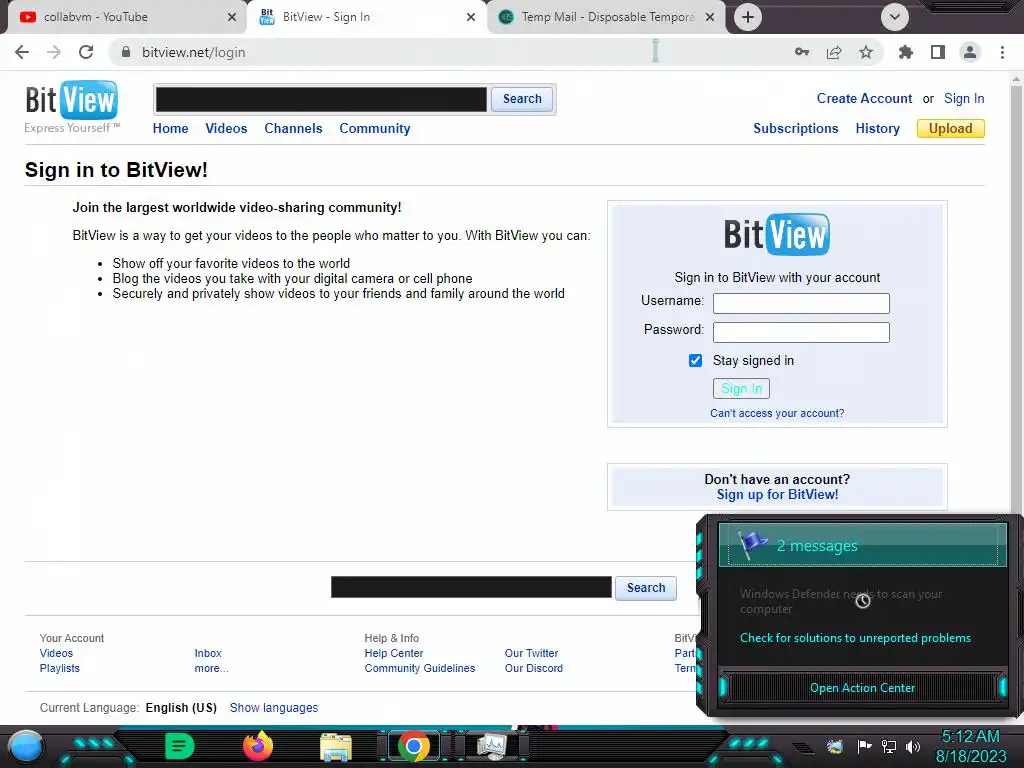Open the tab search dropdown arrow

[895, 17]
